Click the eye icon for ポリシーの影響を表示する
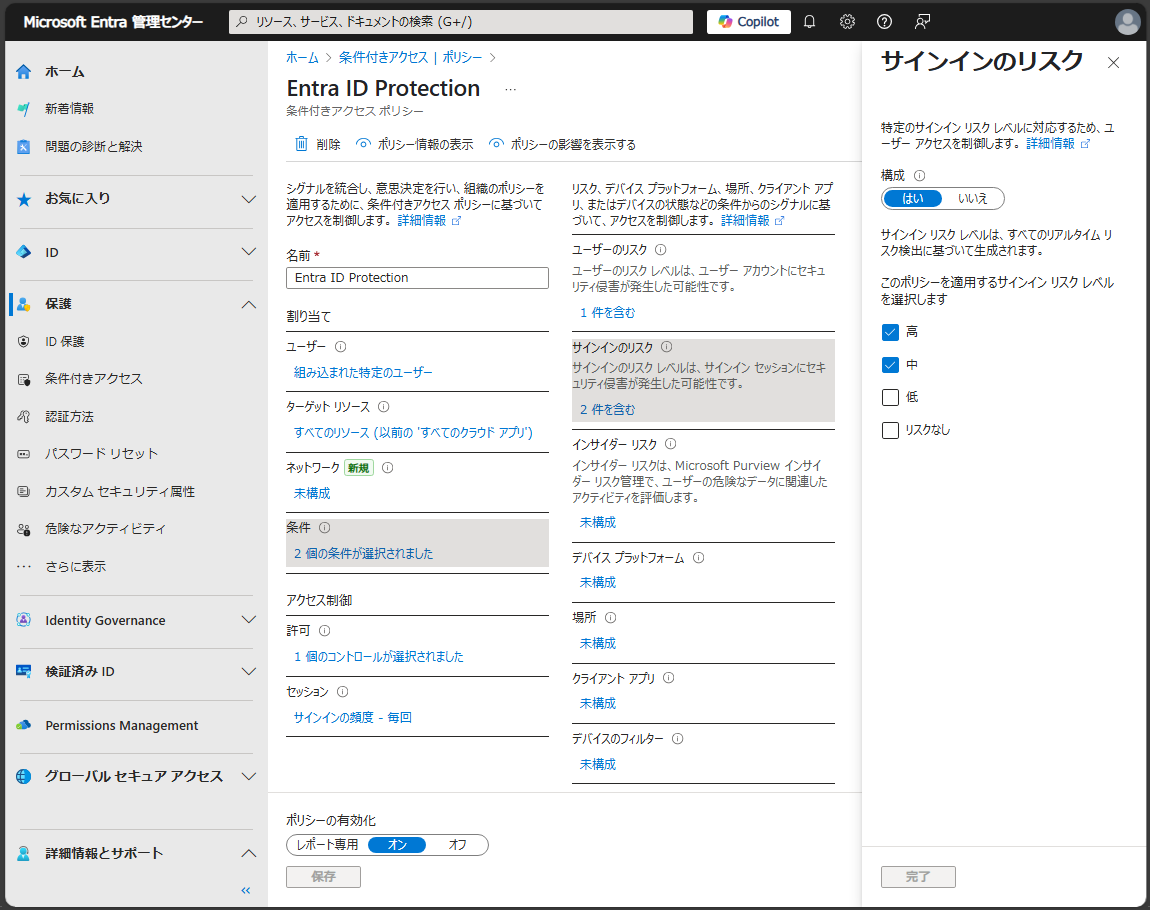The image size is (1150, 910). (x=497, y=144)
